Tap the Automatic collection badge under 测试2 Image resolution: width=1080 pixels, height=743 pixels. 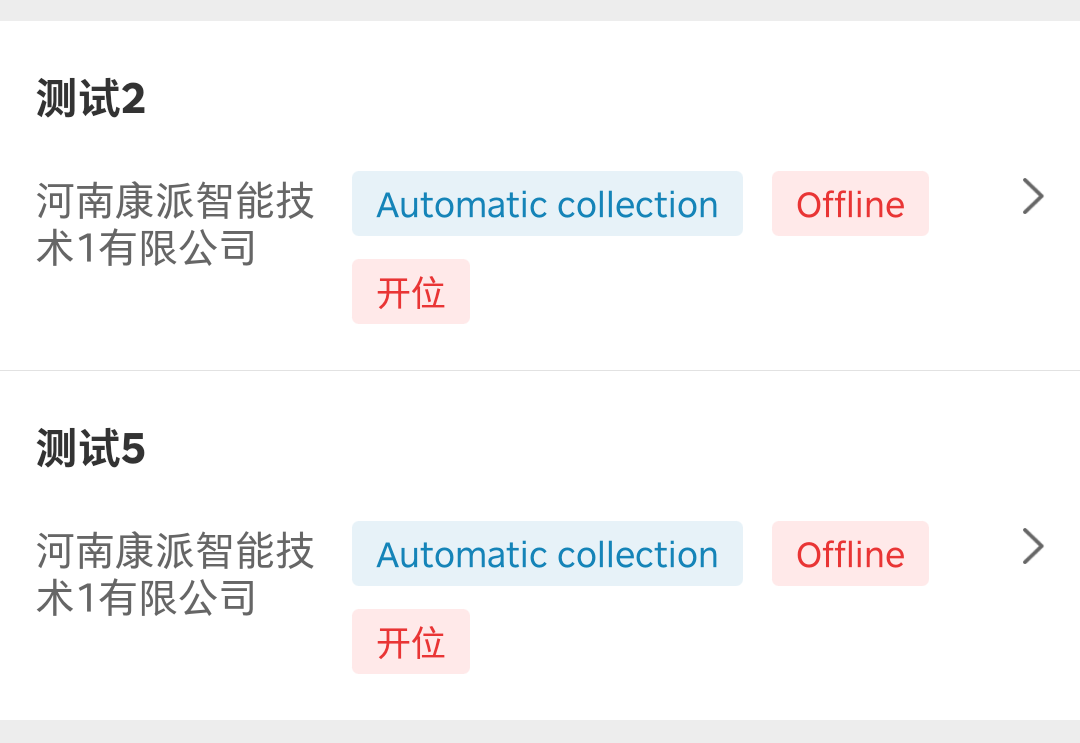547,203
